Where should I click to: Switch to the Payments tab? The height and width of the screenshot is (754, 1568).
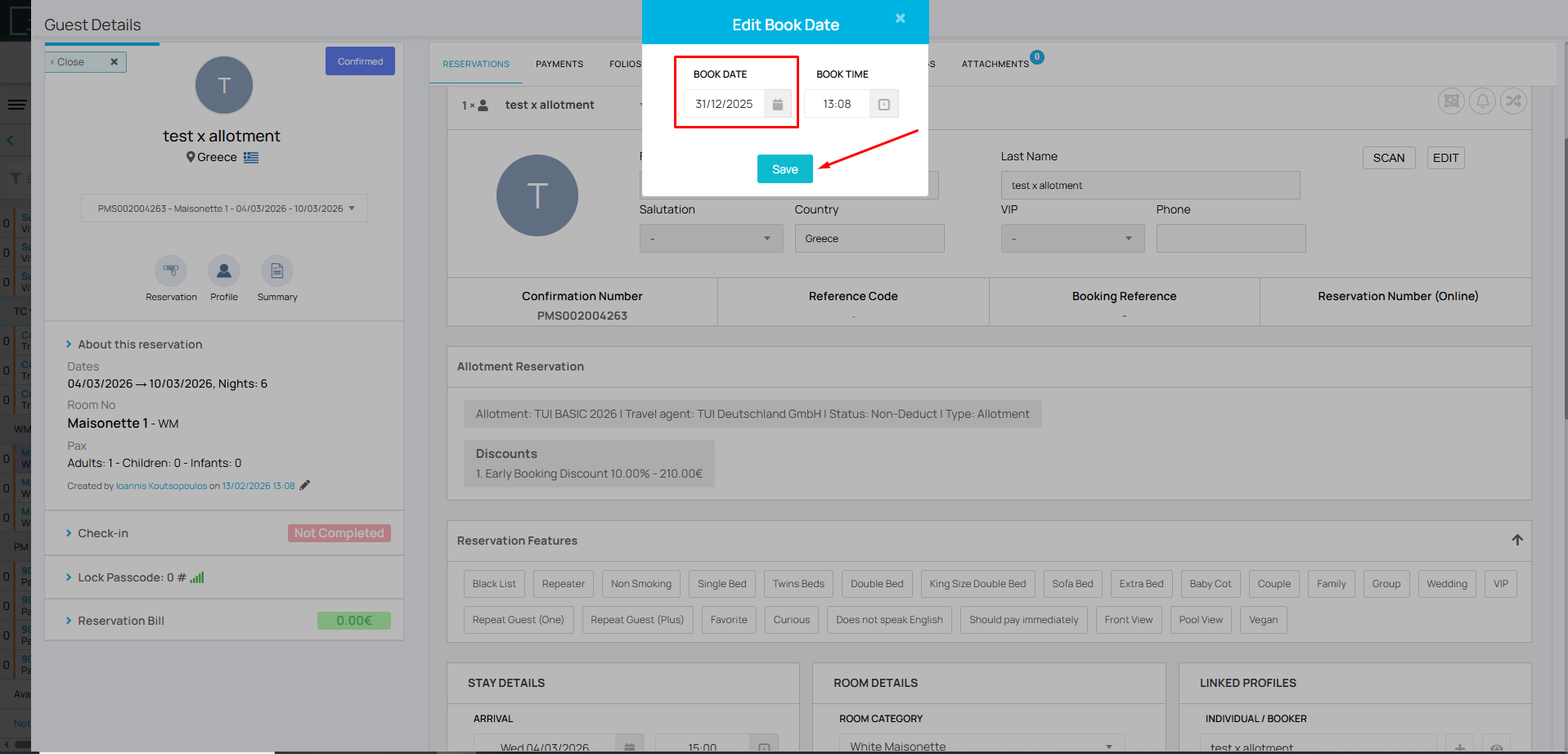tap(559, 64)
